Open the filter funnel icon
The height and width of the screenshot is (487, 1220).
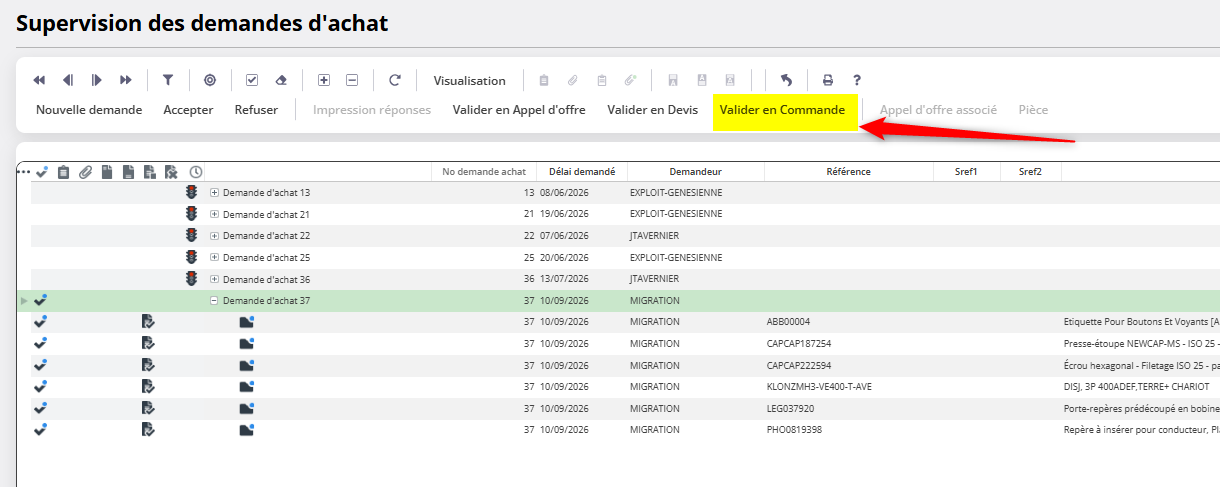[x=168, y=80]
